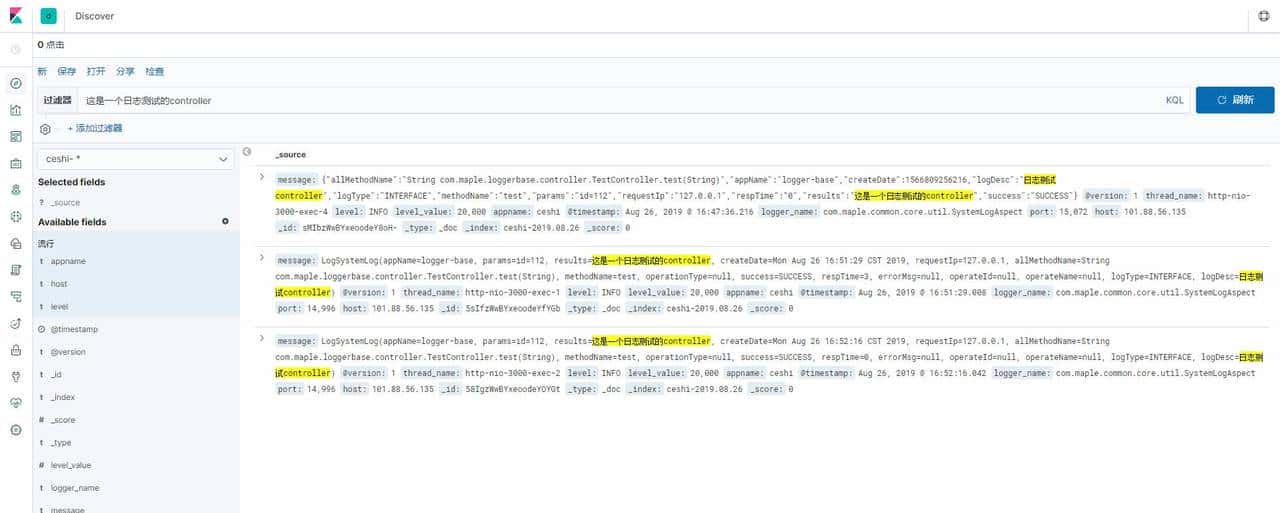
Task: Collapse the fields sidebar with arrow icon
Action: click(x=247, y=152)
